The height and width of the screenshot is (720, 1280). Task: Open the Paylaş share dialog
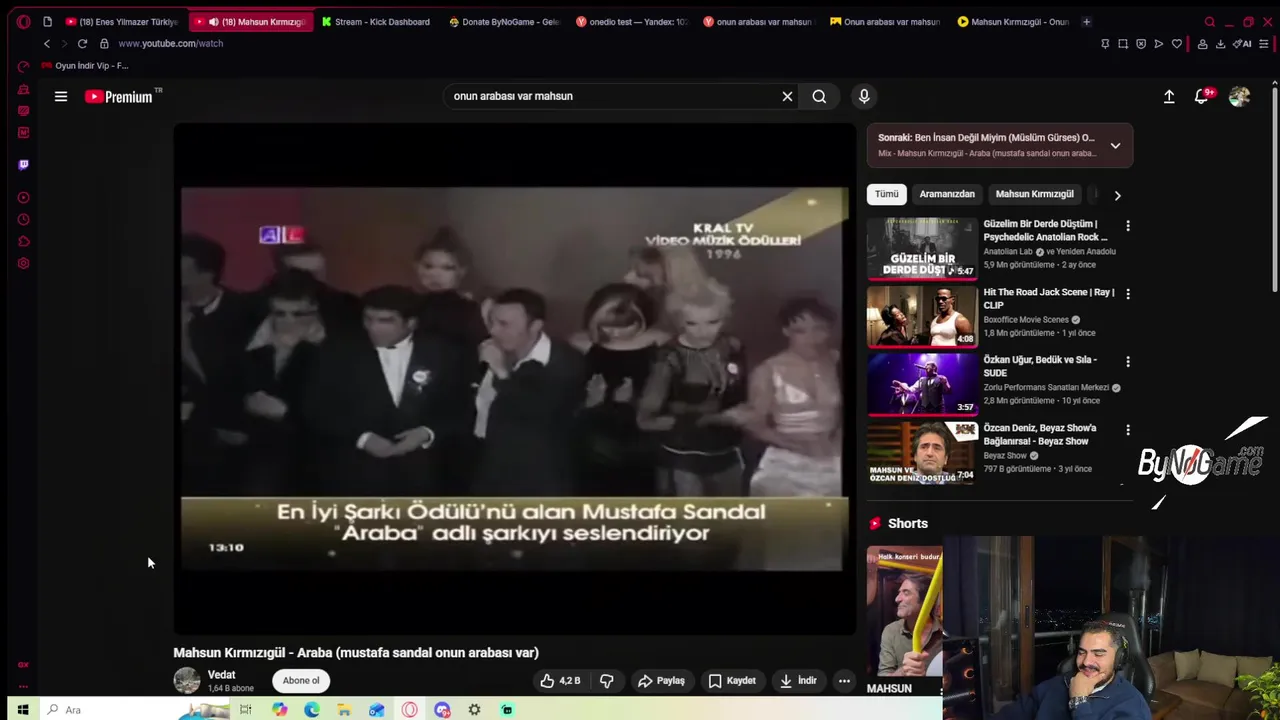pyautogui.click(x=661, y=680)
